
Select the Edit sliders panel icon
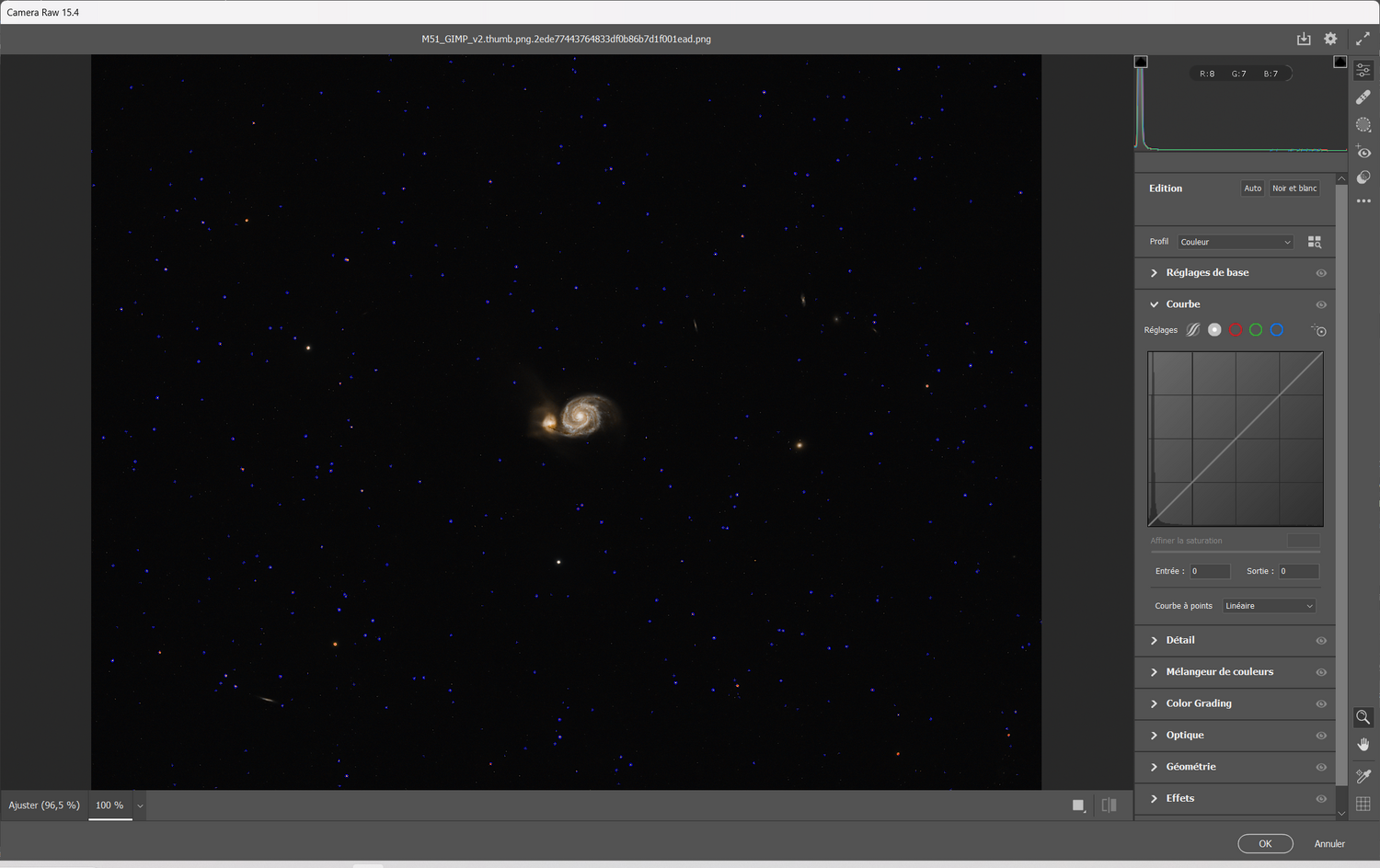(x=1363, y=70)
